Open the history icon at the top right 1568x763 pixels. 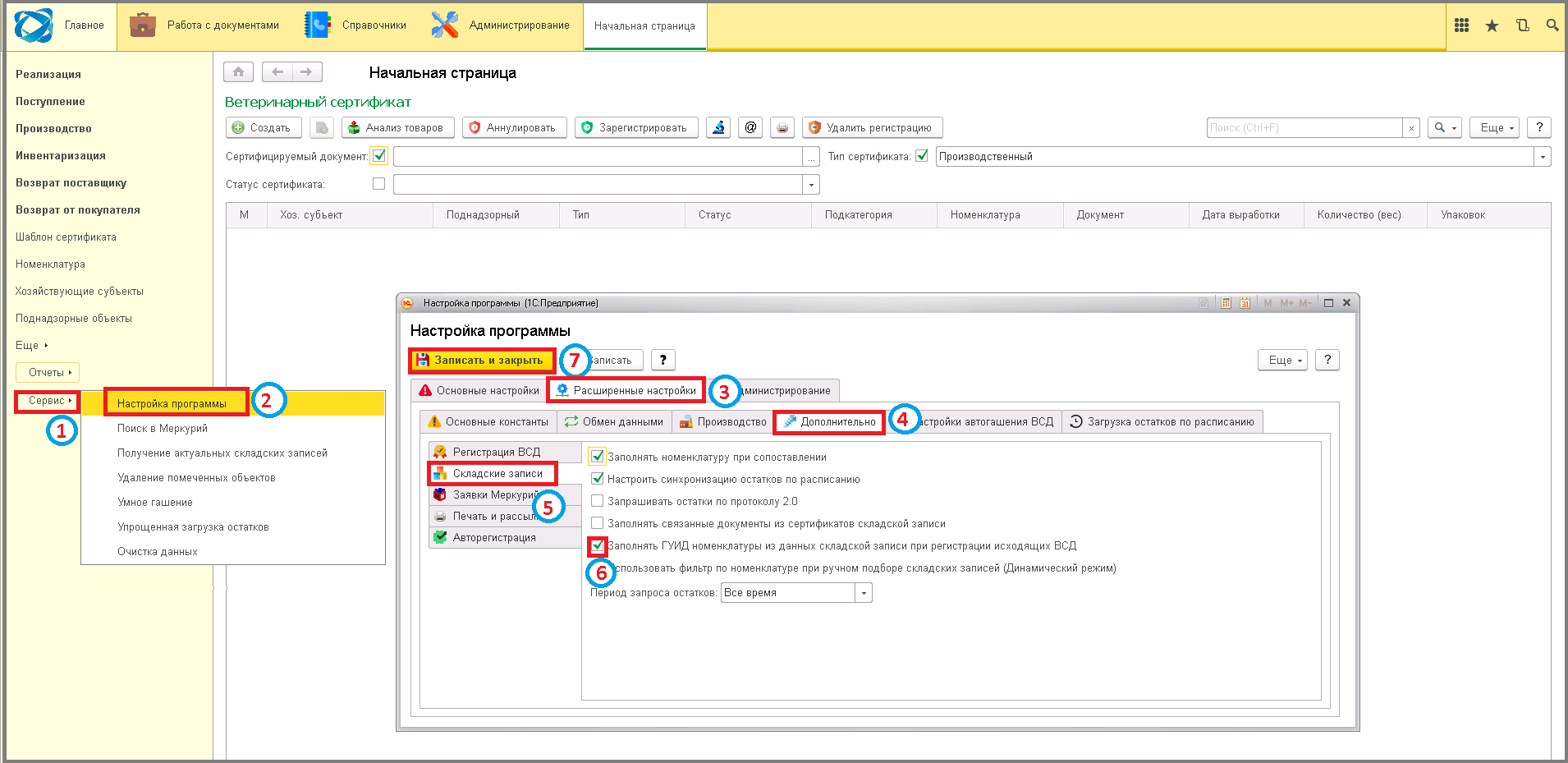pyautogui.click(x=1522, y=25)
